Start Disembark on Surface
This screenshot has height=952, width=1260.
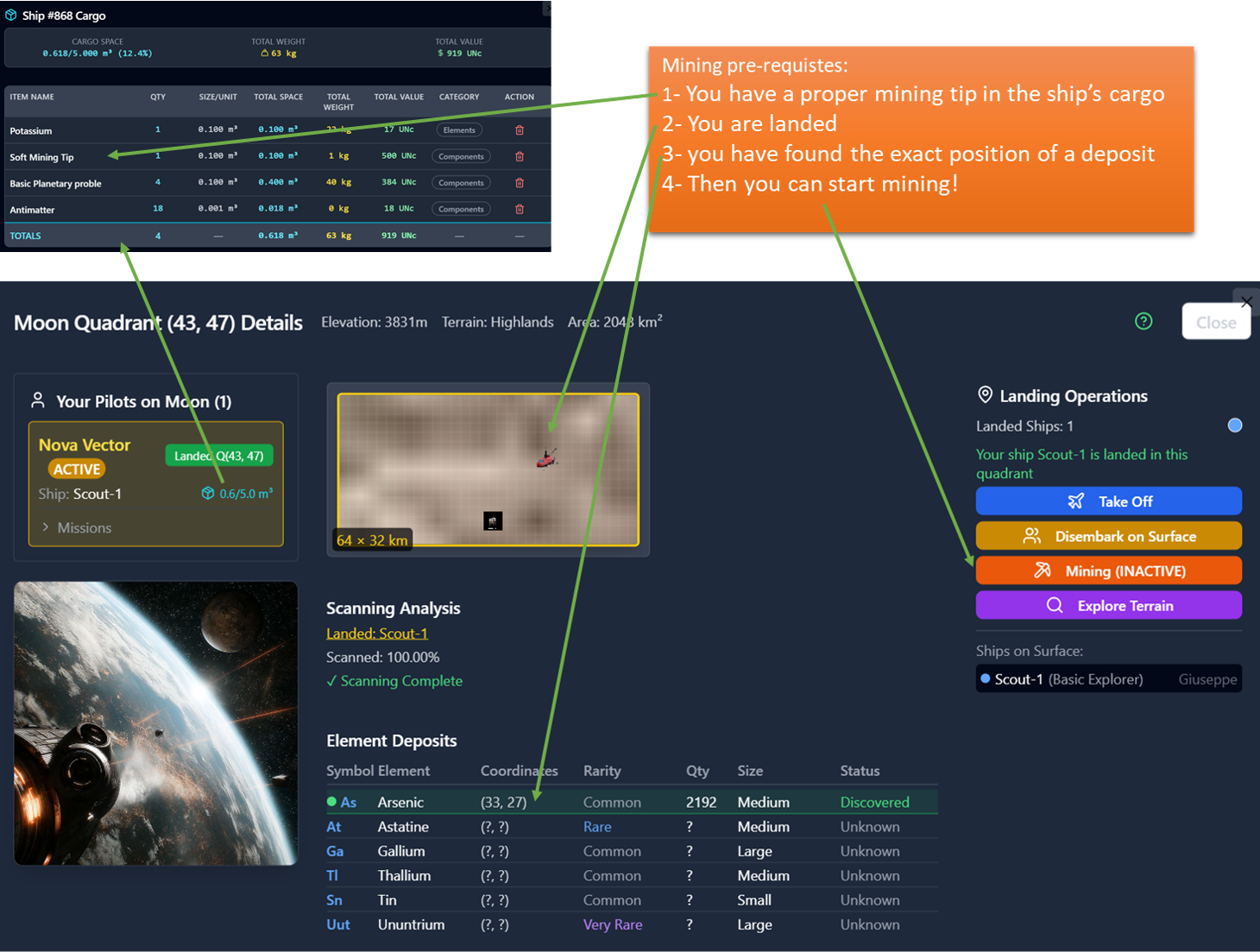[x=1108, y=535]
